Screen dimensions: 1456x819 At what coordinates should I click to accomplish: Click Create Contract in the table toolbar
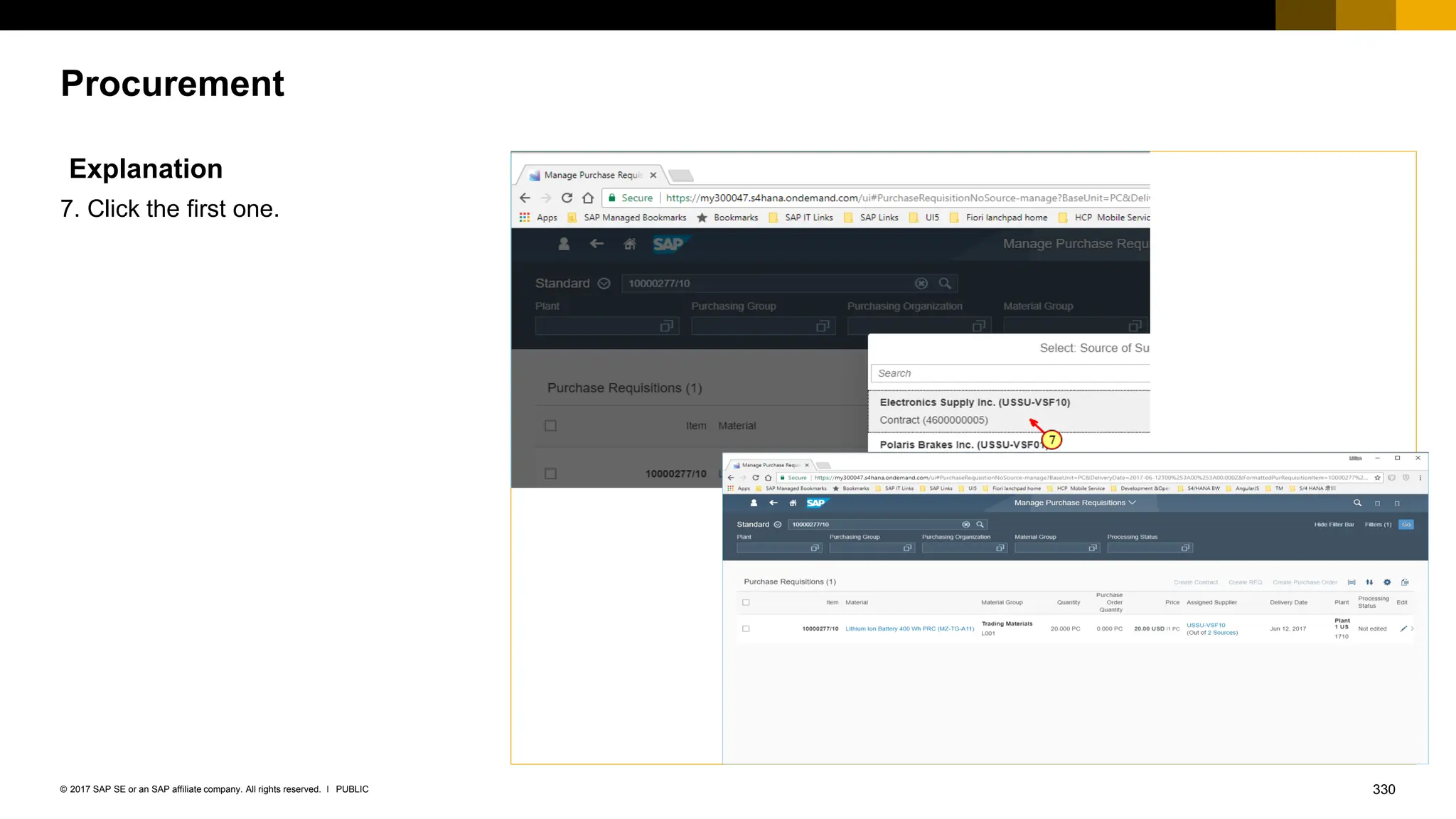tap(1195, 582)
